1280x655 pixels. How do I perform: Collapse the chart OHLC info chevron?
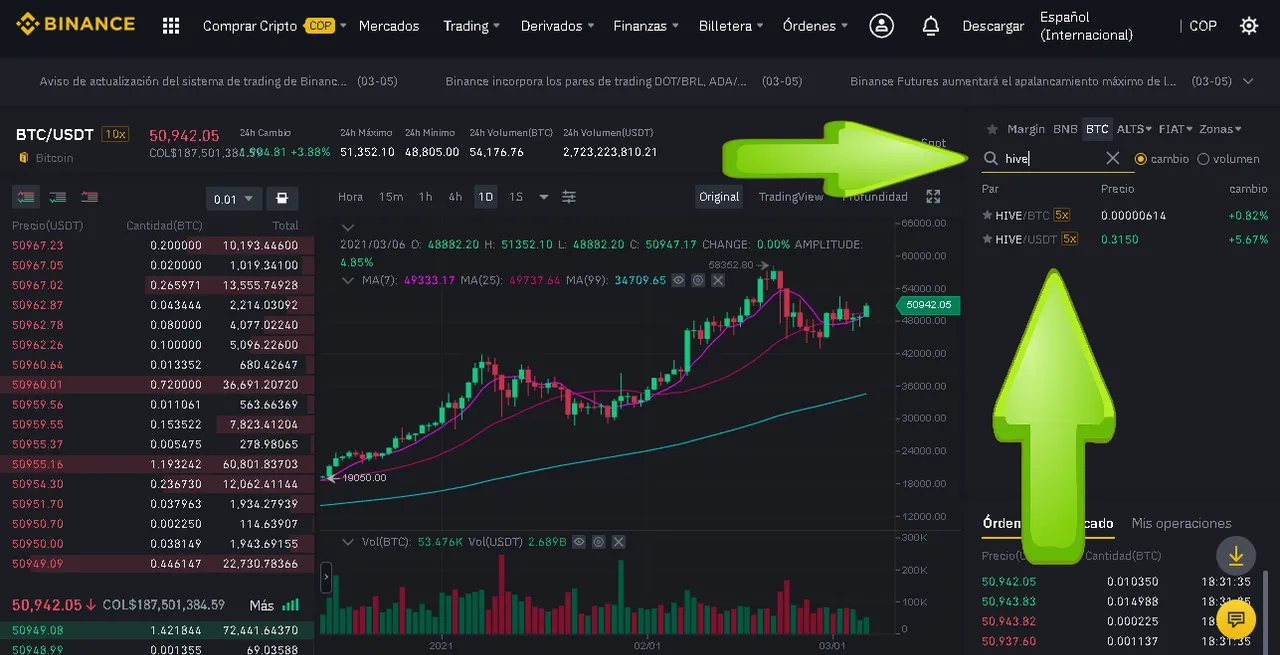348,227
